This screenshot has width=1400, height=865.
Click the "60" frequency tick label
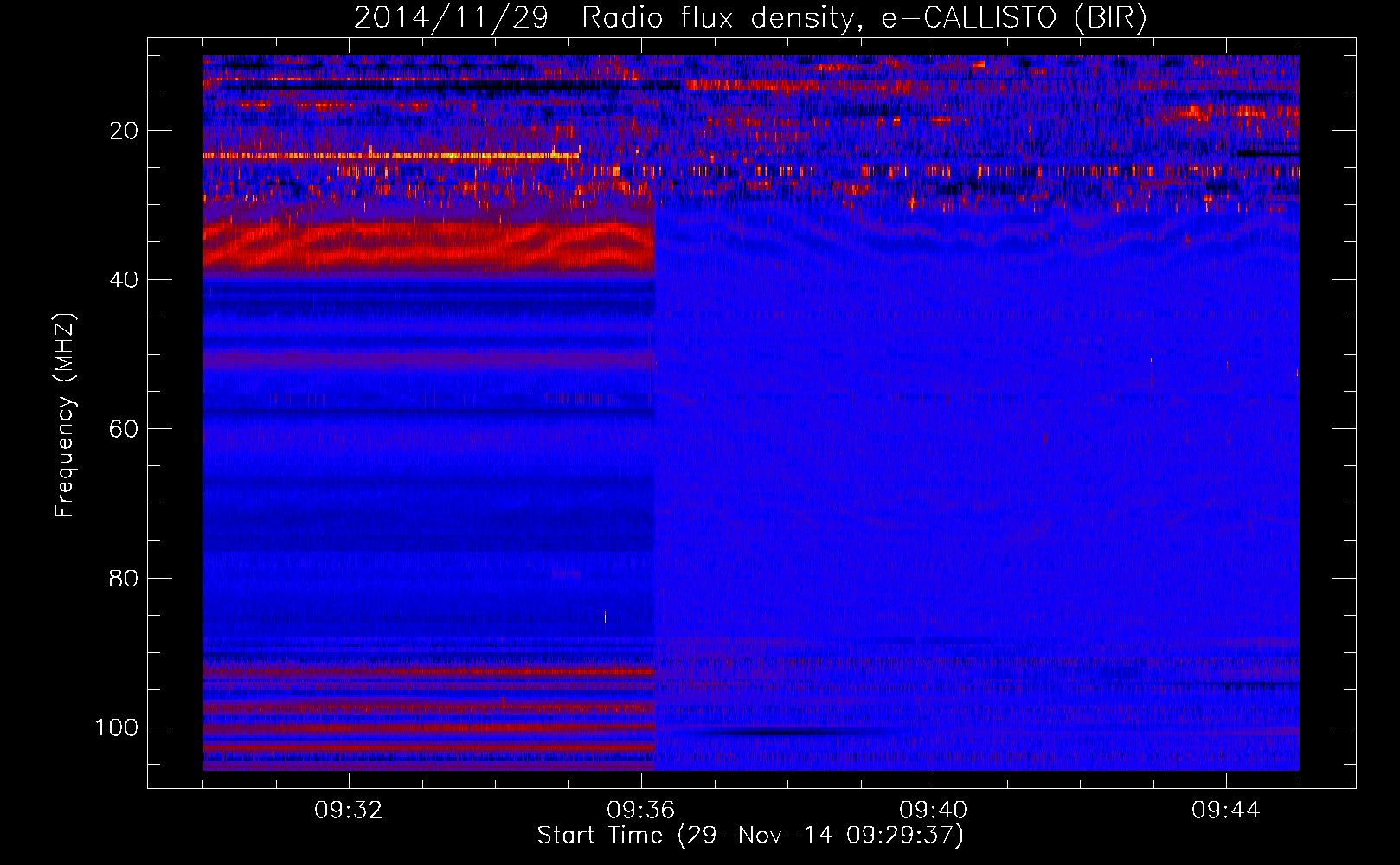point(124,429)
